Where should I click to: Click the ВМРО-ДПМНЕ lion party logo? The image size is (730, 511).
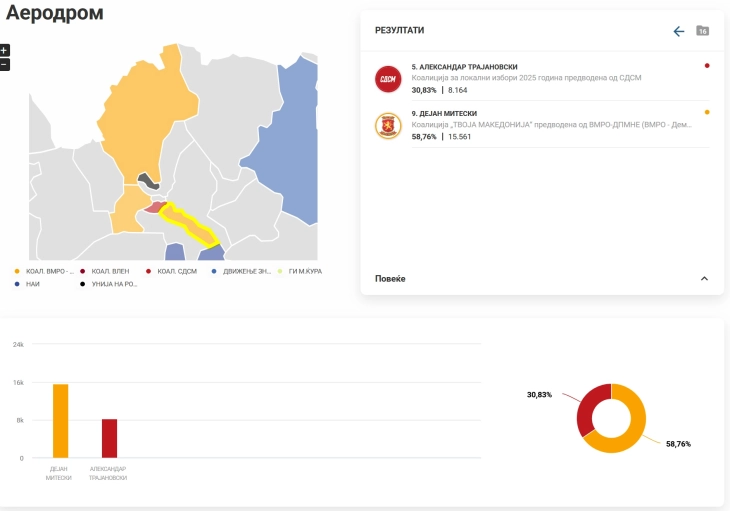point(387,126)
